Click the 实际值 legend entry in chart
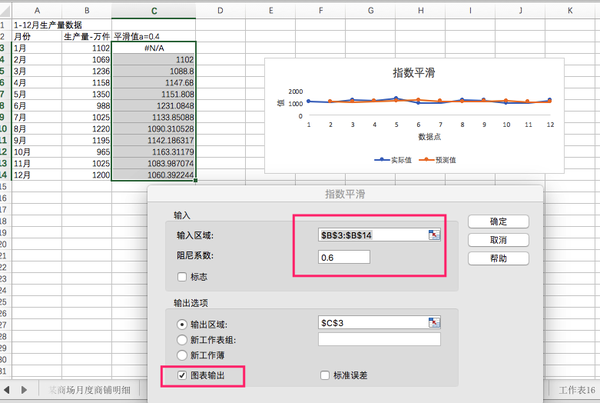The image size is (600, 403). [x=393, y=160]
